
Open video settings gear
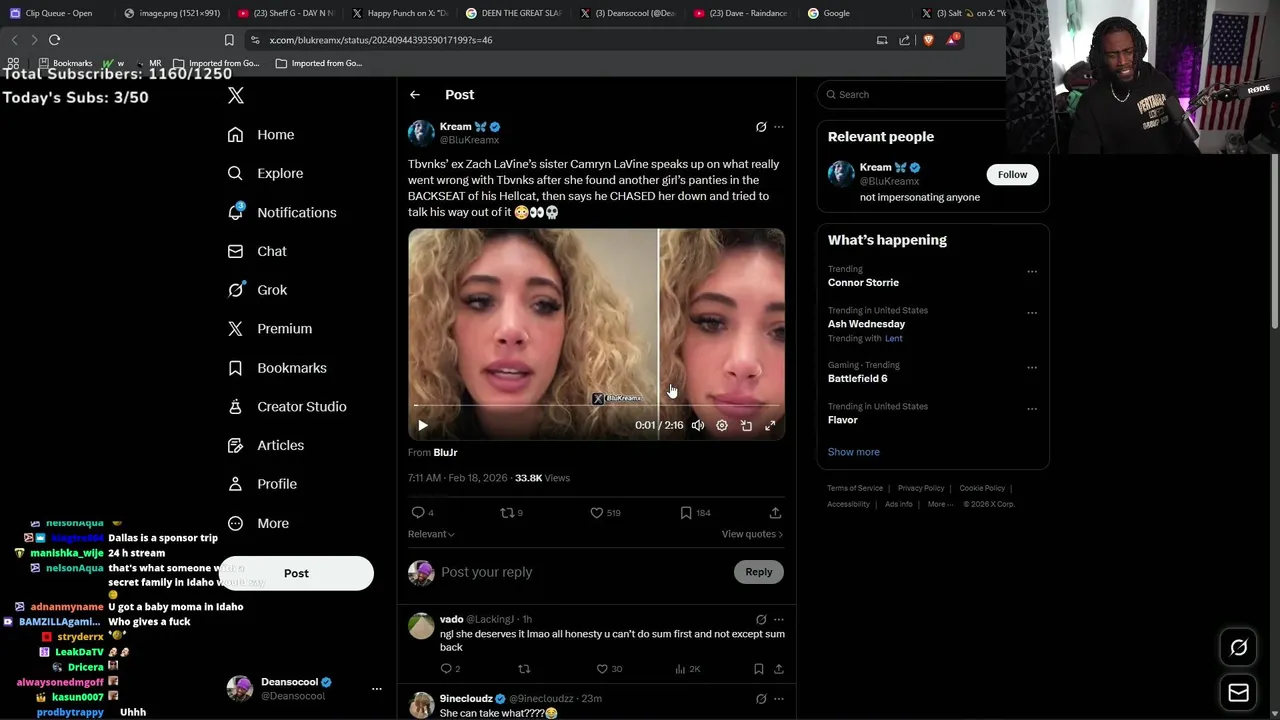722,425
